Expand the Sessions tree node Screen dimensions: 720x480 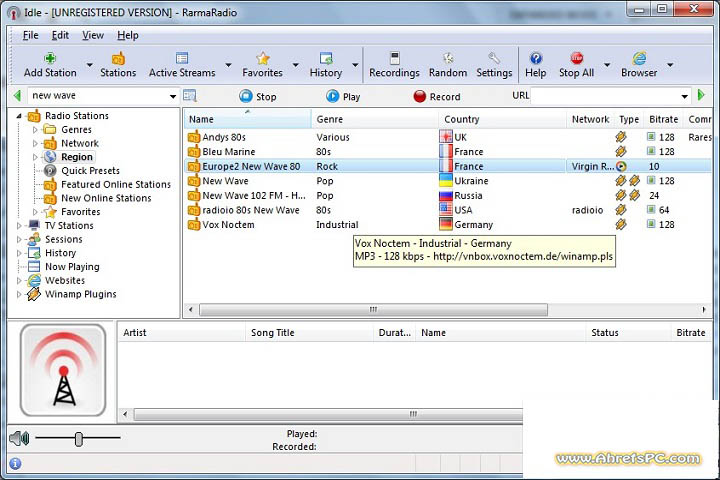point(19,239)
